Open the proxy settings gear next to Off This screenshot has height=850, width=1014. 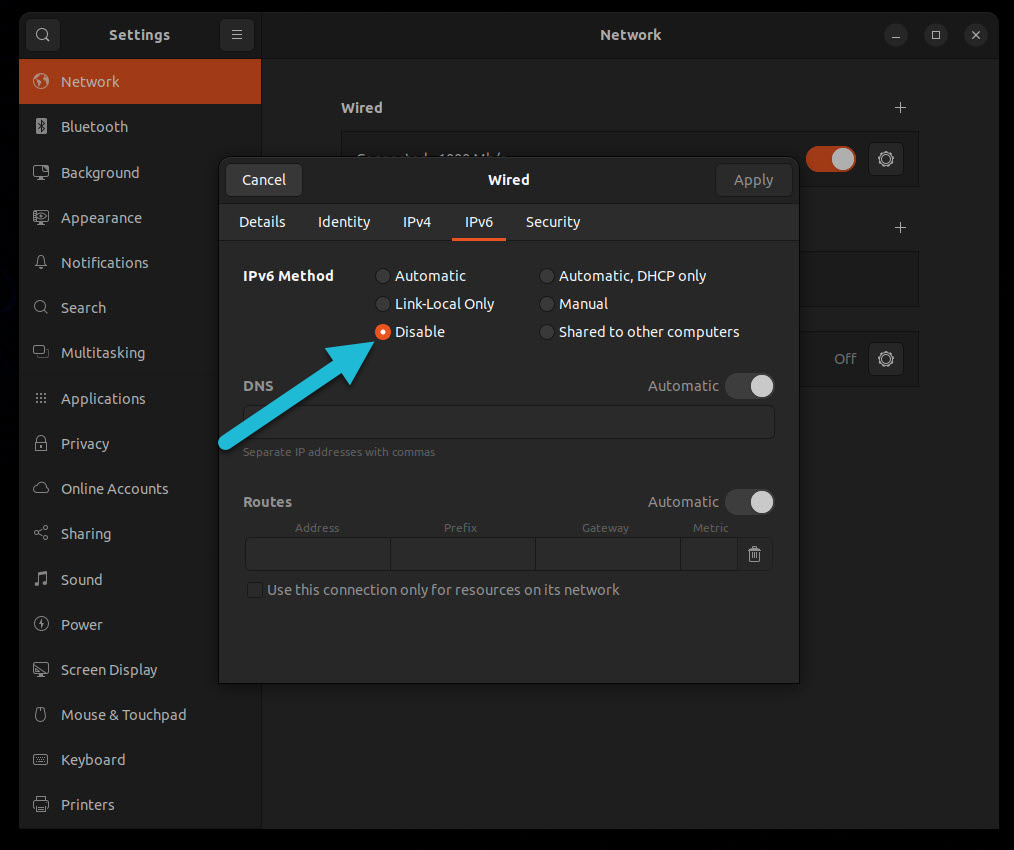pyautogui.click(x=886, y=358)
